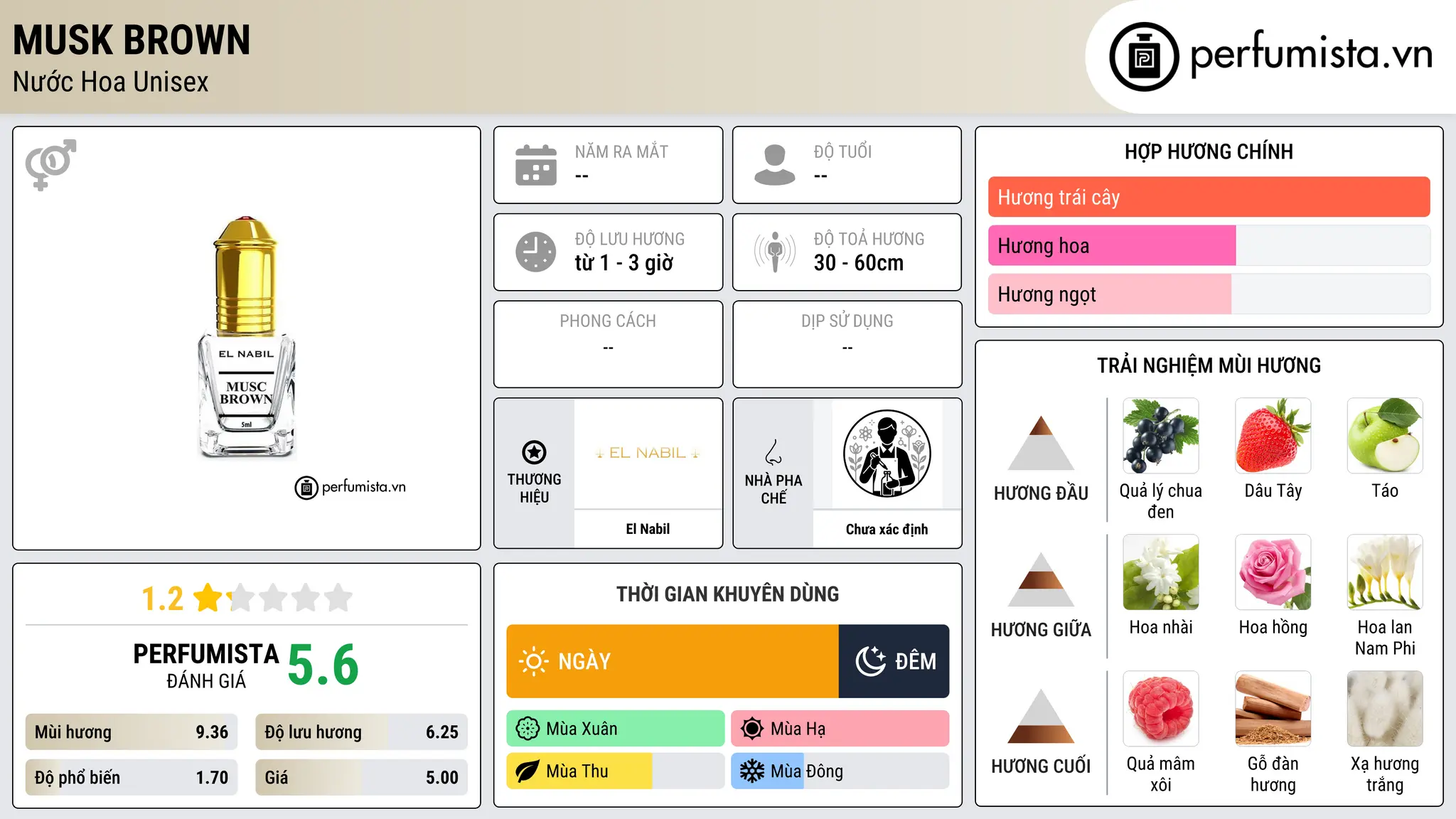Click the summer sun icon
Viewport: 1456px width, 819px height.
tap(751, 729)
